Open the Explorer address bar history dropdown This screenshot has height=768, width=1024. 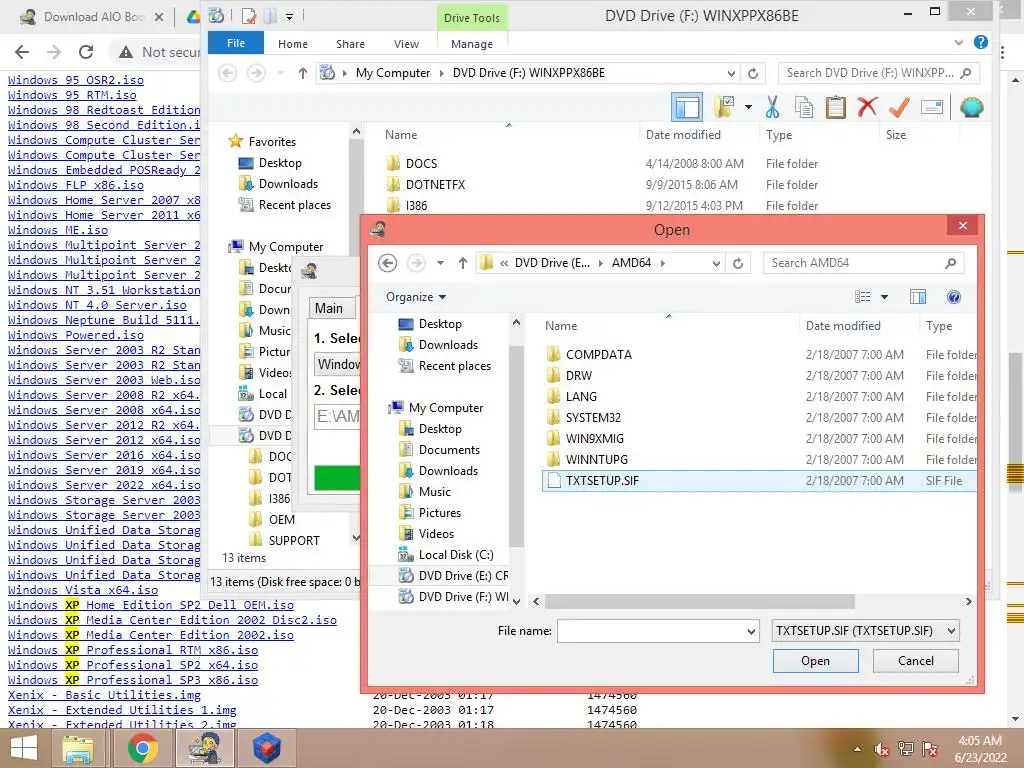[731, 73]
